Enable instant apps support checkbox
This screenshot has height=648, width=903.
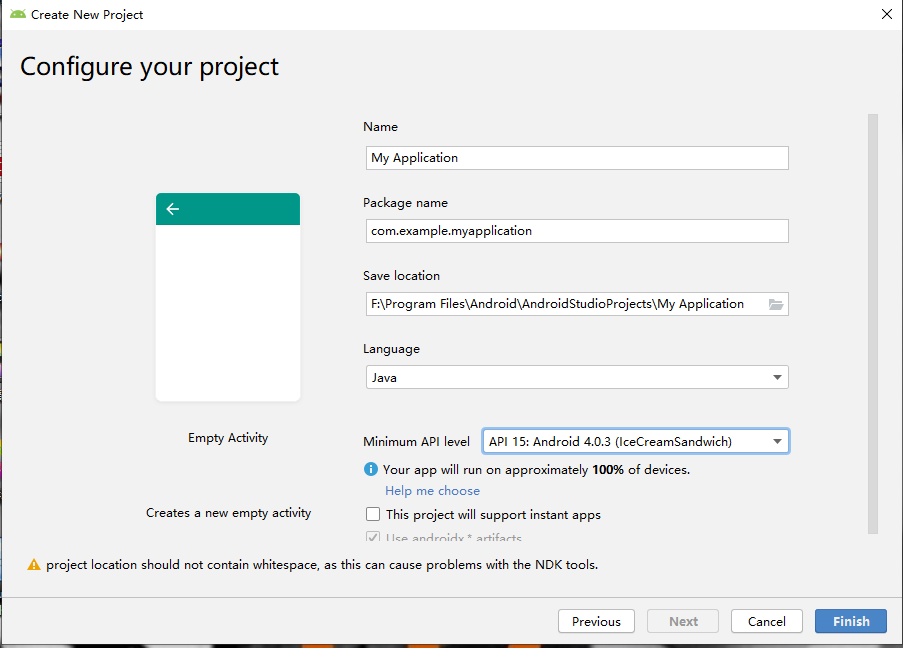tap(373, 515)
